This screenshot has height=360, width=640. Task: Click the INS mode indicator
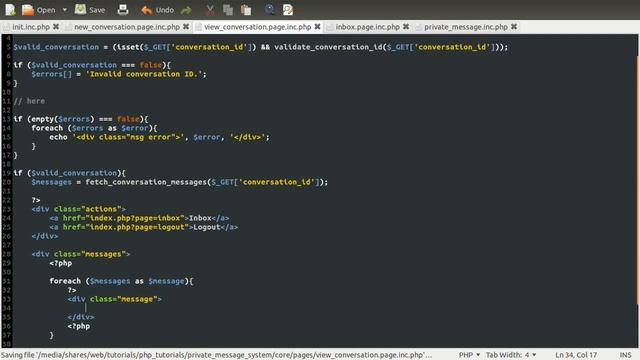625,355
